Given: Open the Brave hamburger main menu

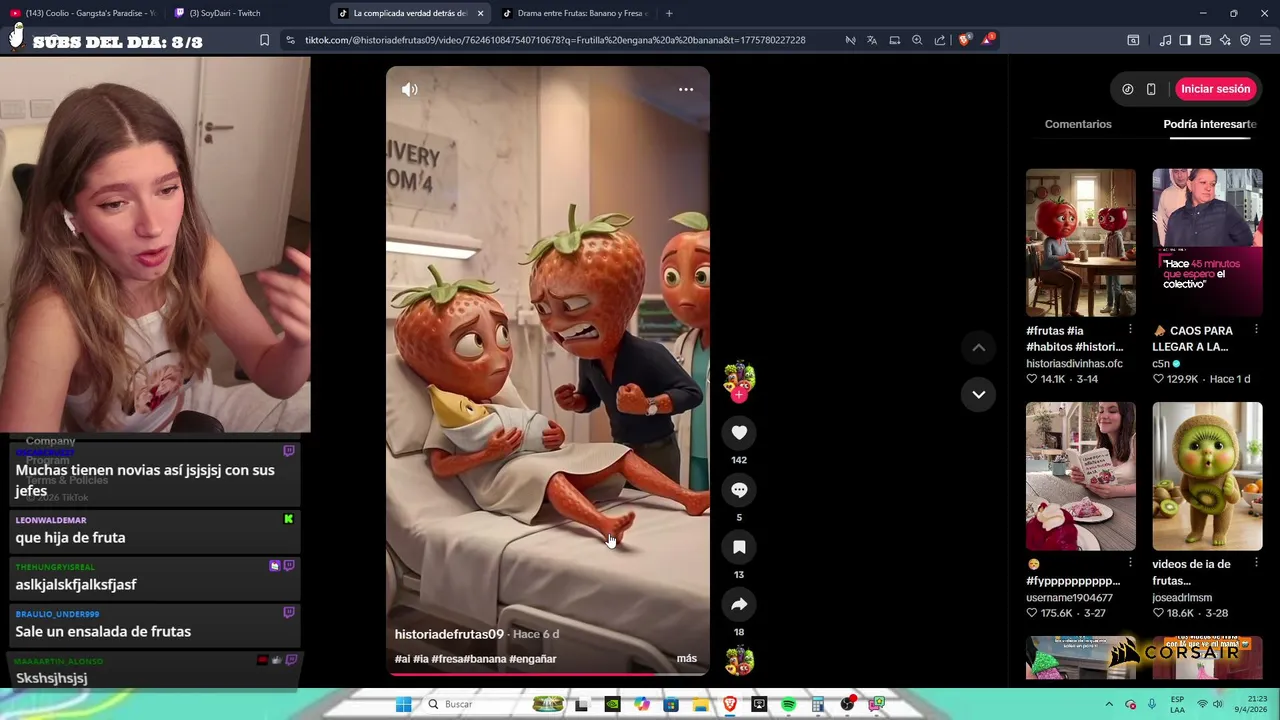Looking at the screenshot, I should pyautogui.click(x=1265, y=40).
